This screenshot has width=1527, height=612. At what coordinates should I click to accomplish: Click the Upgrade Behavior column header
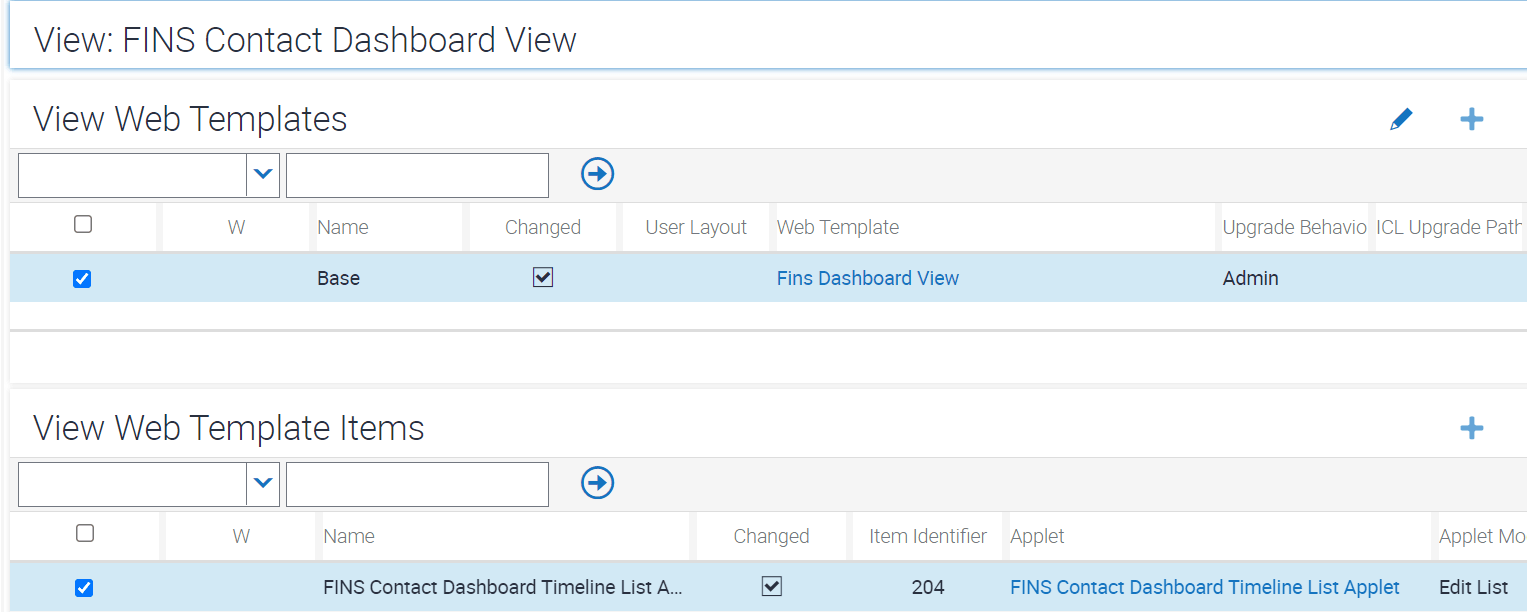[1294, 226]
